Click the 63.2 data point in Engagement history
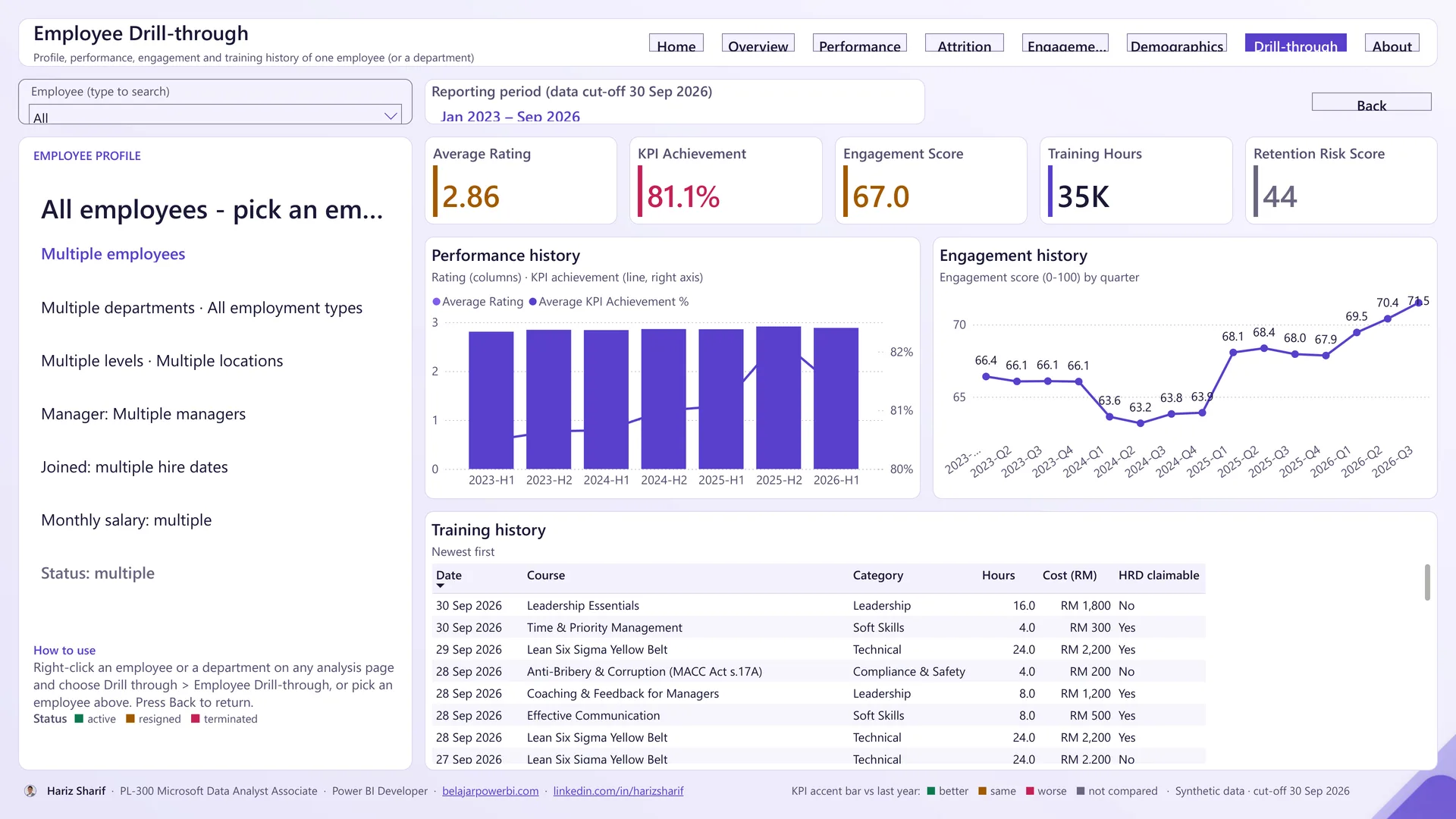Image resolution: width=1456 pixels, height=819 pixels. click(x=1141, y=423)
